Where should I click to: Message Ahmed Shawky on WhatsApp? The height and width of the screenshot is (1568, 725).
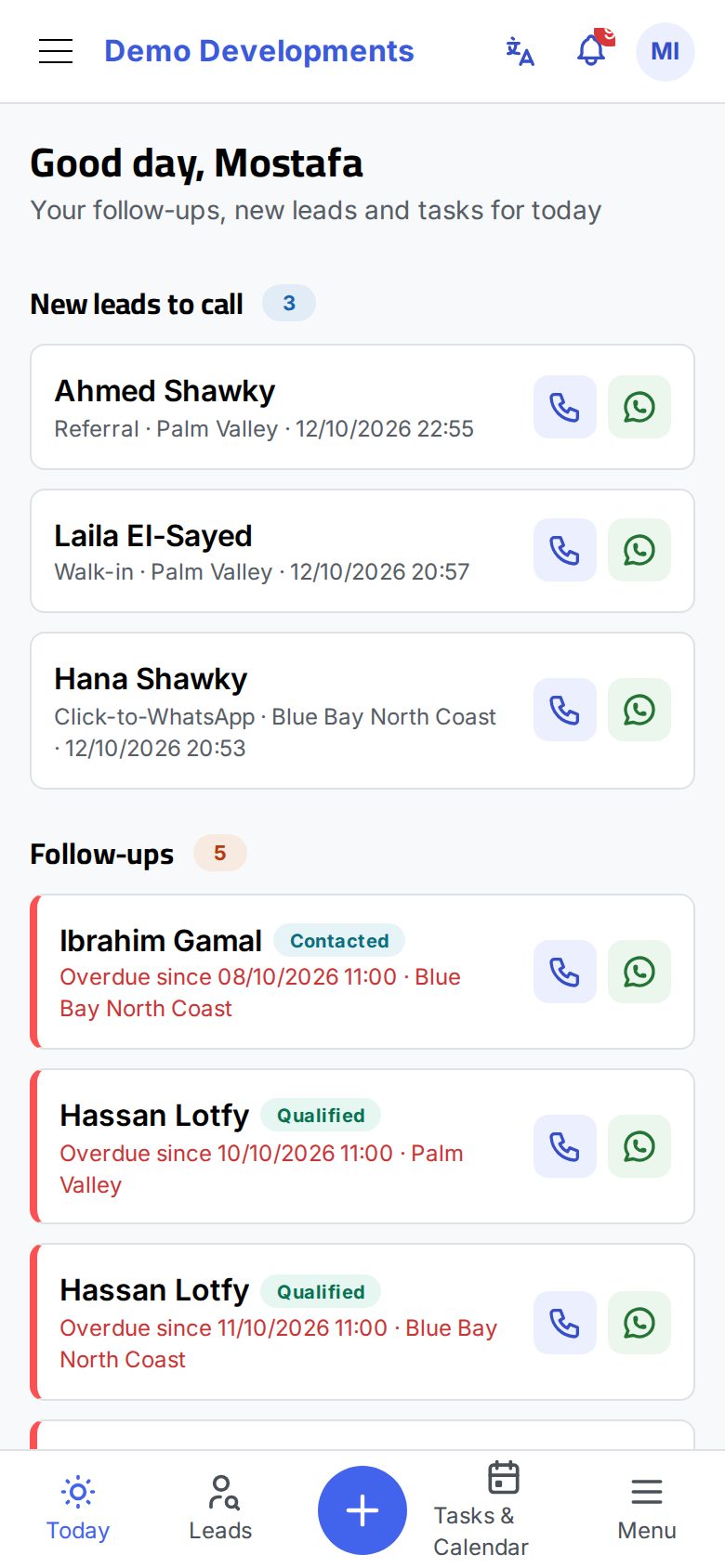(639, 407)
